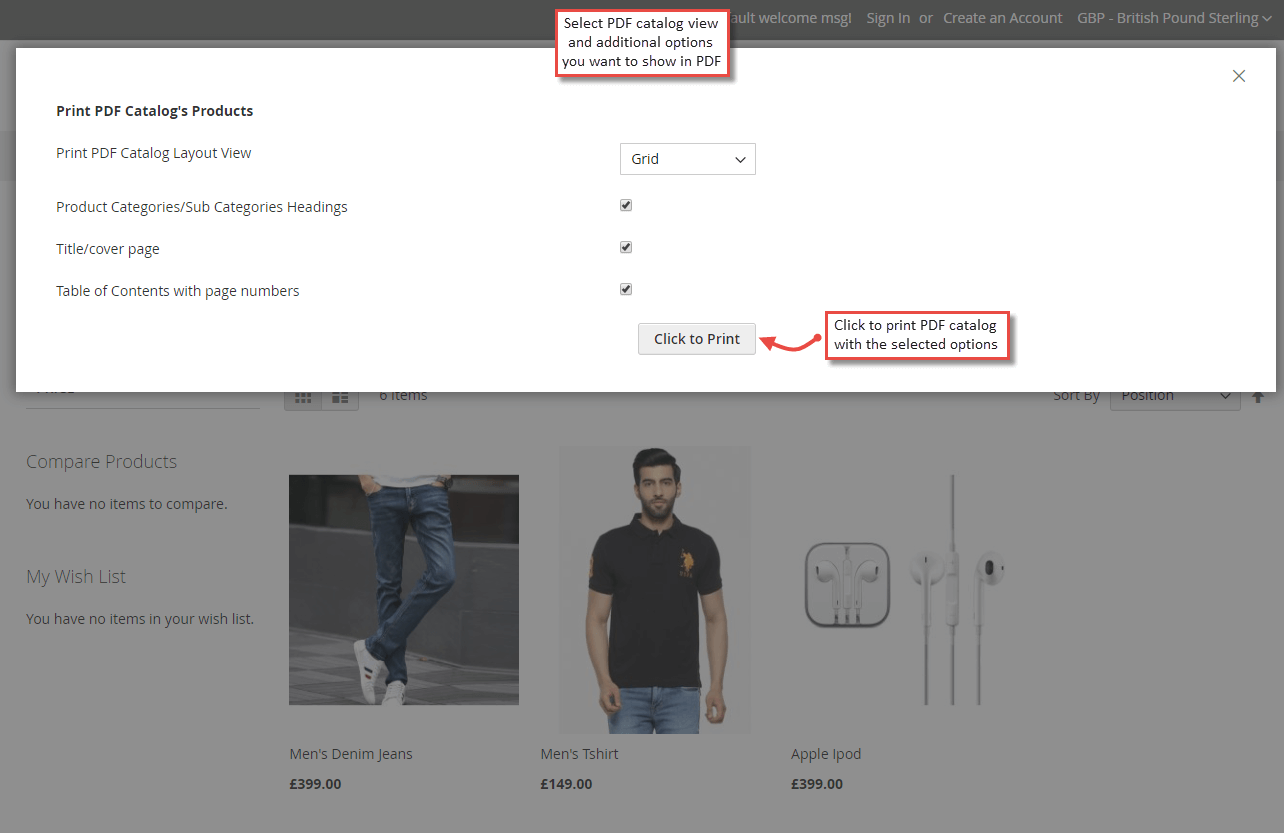Click the sort direction arrow icon
1284x833 pixels.
click(1258, 396)
